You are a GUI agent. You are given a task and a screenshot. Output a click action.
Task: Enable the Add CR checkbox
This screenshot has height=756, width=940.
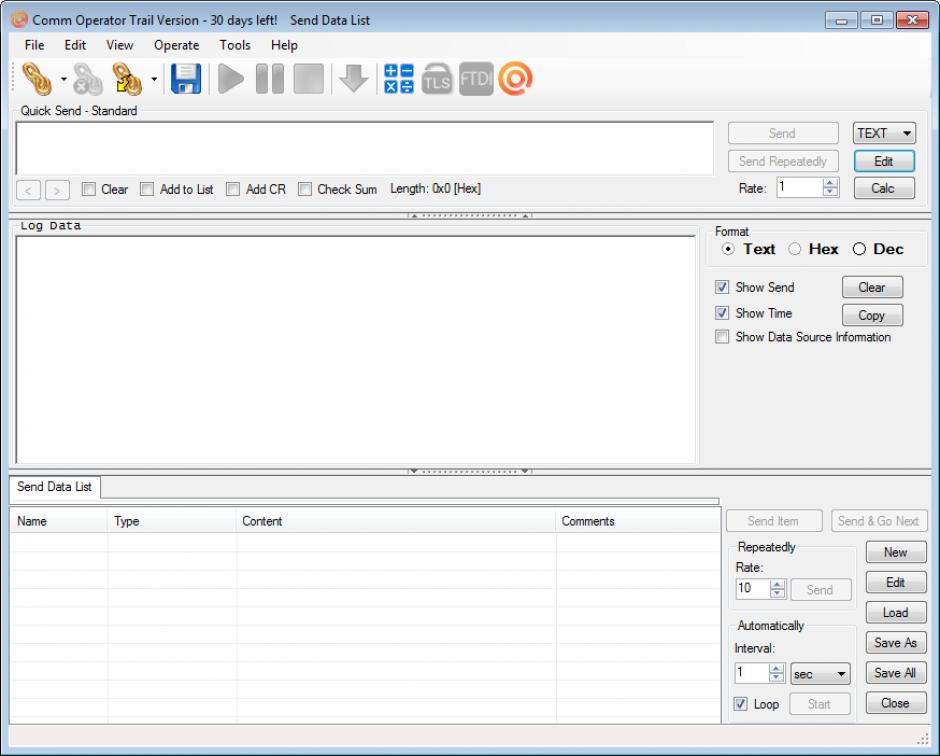(233, 189)
